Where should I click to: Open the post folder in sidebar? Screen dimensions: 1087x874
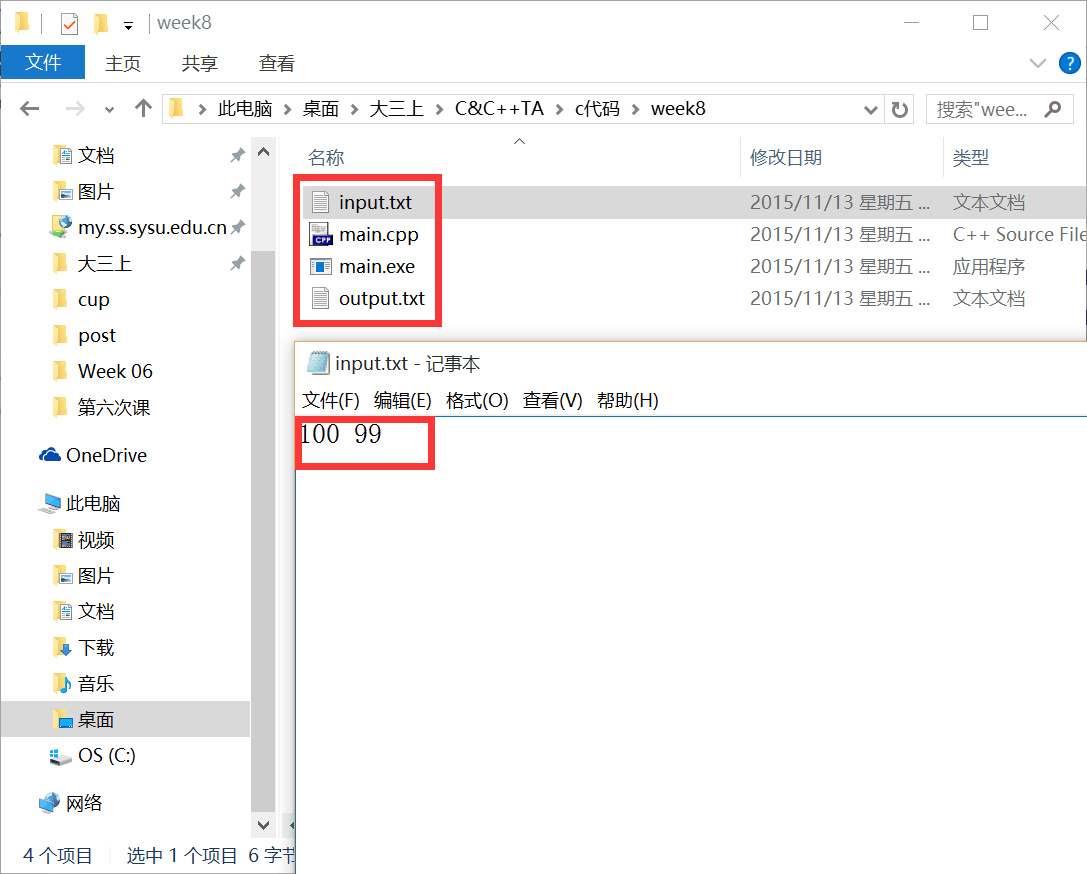point(96,335)
